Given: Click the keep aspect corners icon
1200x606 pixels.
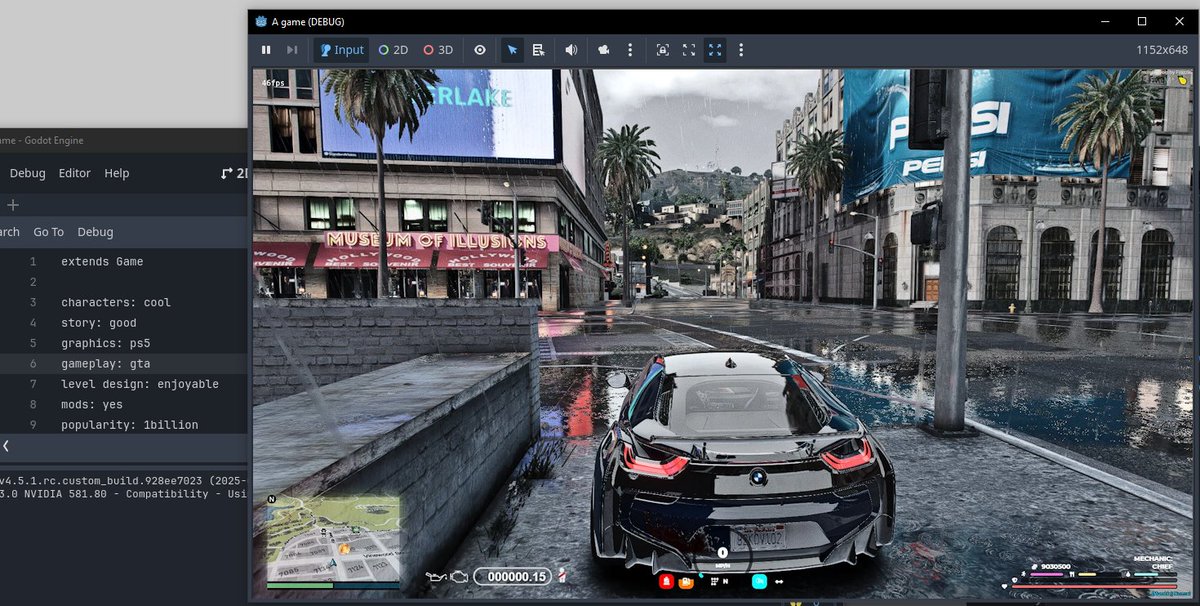Looking at the screenshot, I should point(688,50).
